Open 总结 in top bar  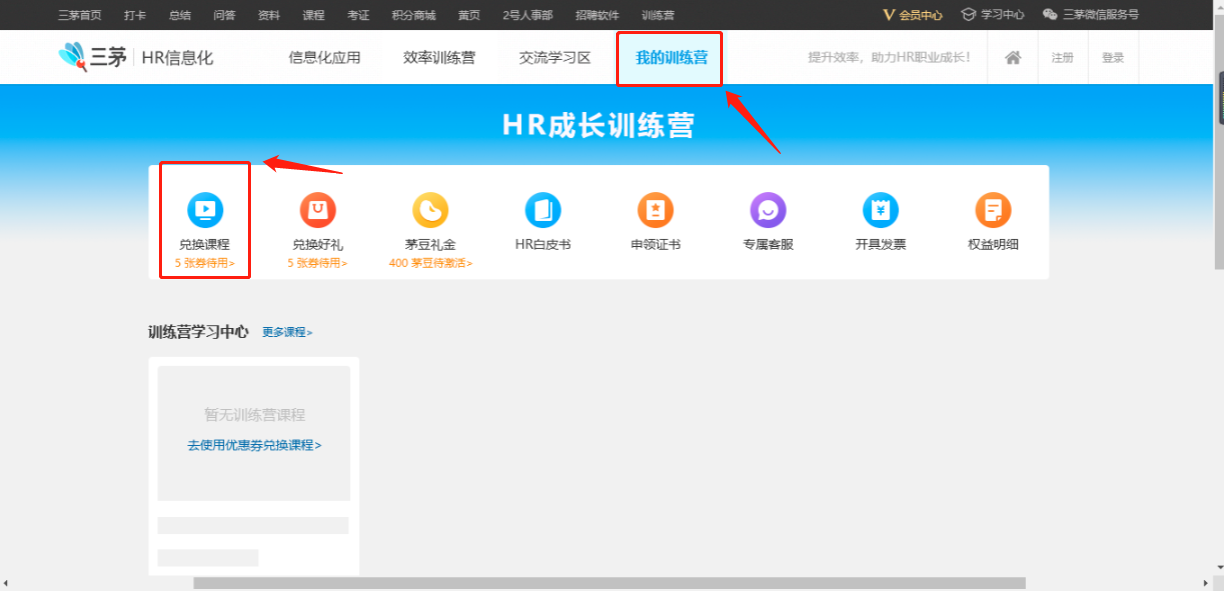(x=180, y=15)
